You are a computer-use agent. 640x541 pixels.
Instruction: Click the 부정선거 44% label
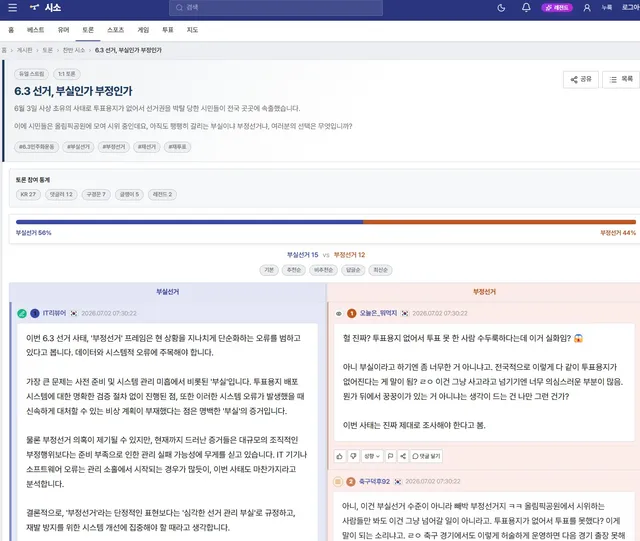[618, 233]
